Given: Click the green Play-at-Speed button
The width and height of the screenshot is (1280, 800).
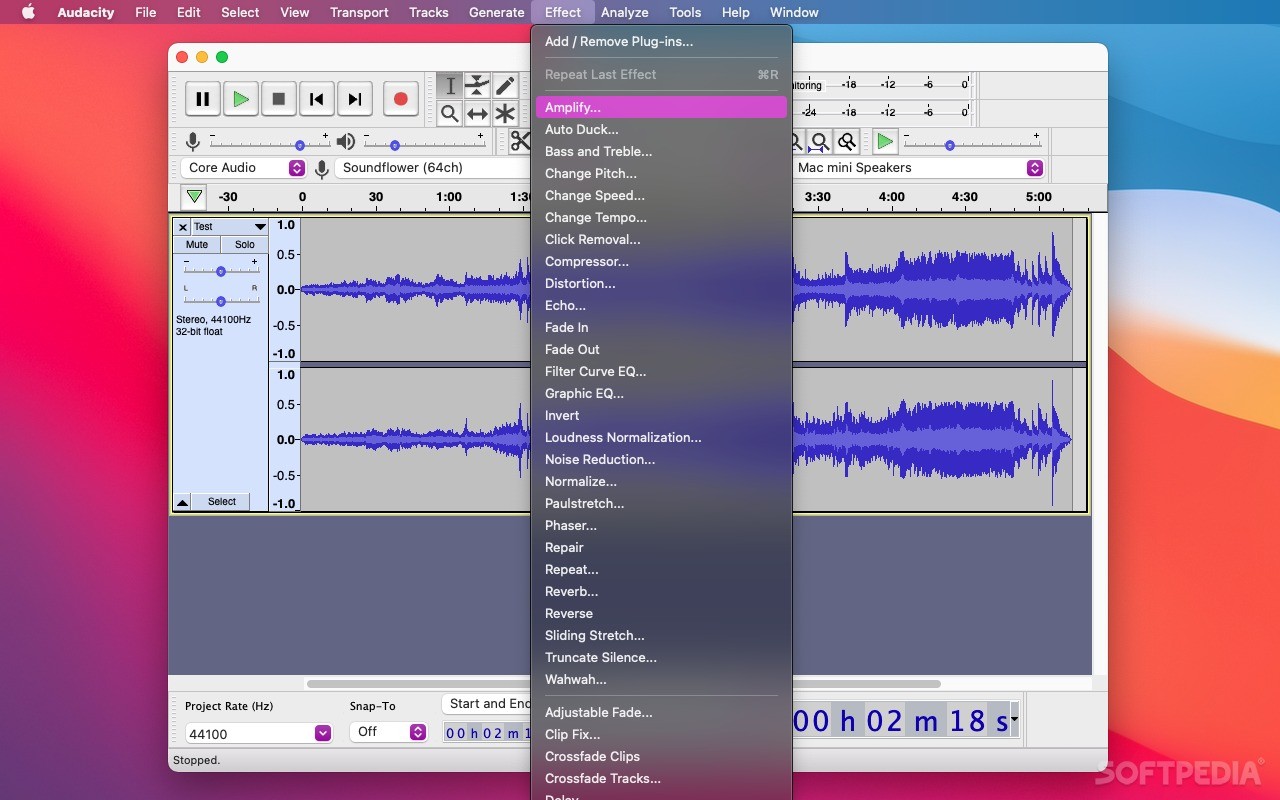Looking at the screenshot, I should (885, 142).
